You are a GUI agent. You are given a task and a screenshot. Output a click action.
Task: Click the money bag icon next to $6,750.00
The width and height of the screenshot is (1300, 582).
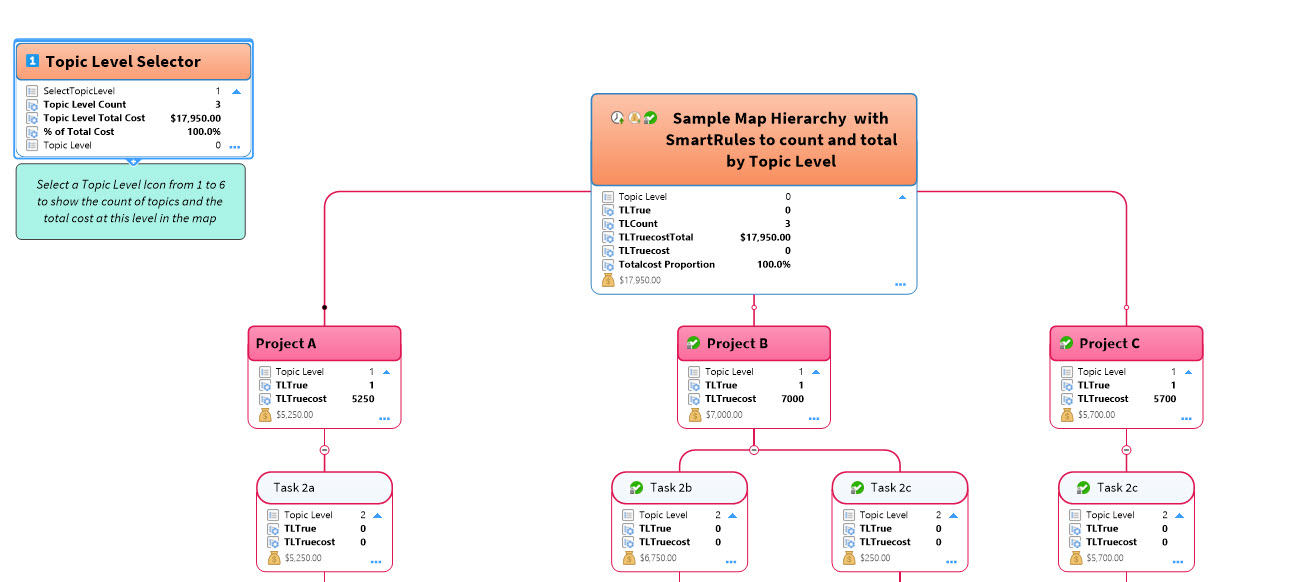coord(629,557)
